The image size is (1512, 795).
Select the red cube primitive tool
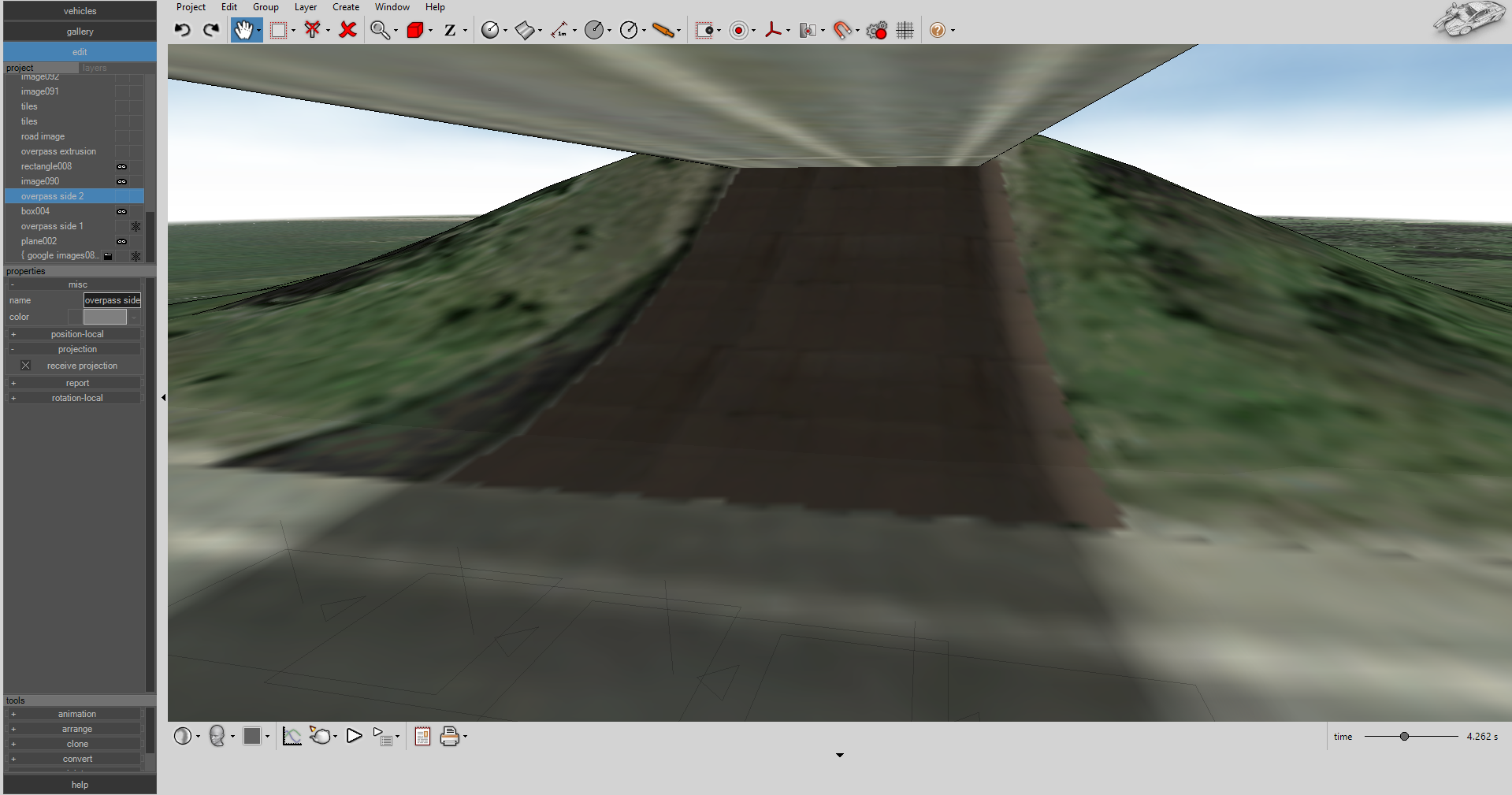[415, 30]
